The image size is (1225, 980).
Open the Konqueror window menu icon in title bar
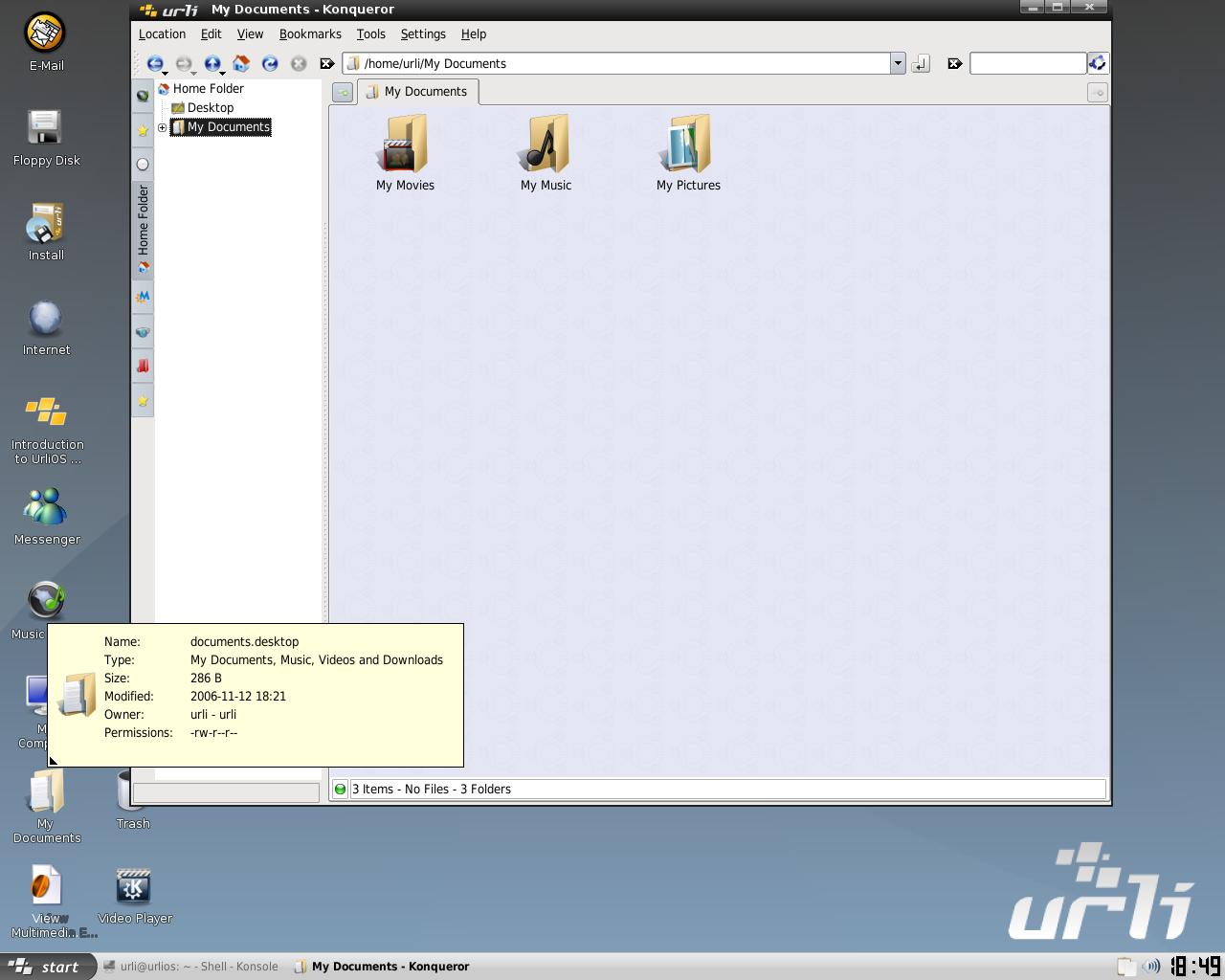pyautogui.click(x=147, y=10)
